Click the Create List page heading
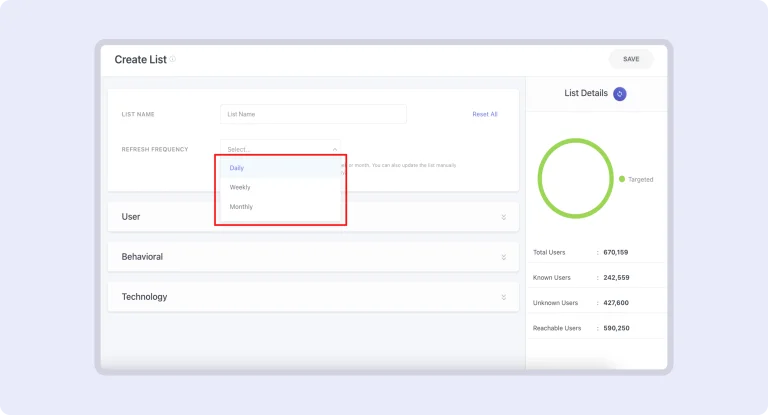 pos(140,59)
